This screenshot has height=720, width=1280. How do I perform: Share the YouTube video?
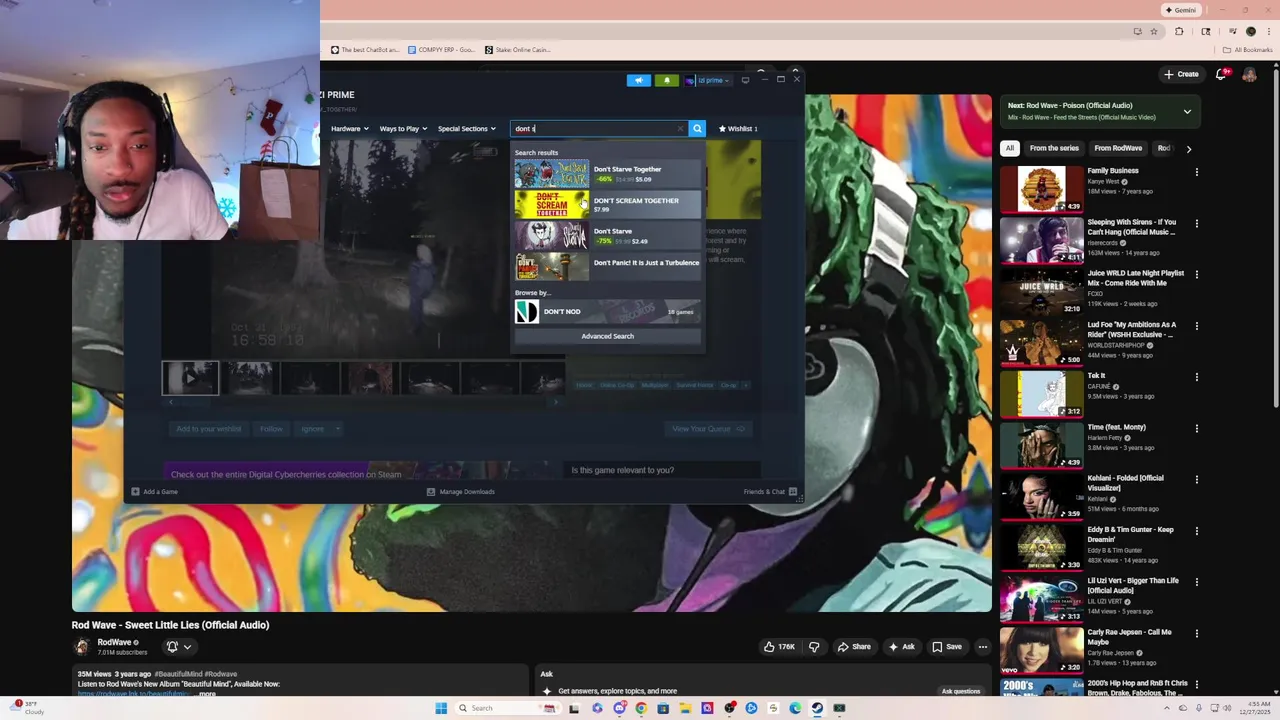(854, 647)
